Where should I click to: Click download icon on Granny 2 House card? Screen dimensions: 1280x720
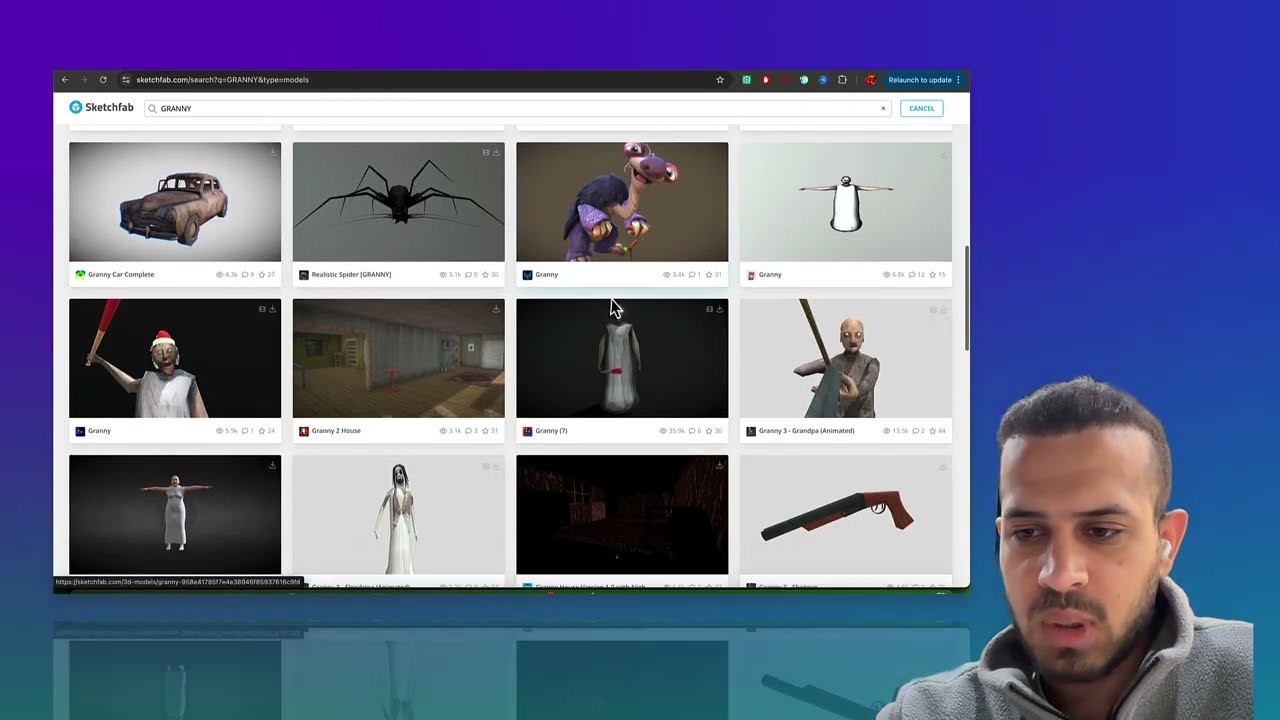496,309
